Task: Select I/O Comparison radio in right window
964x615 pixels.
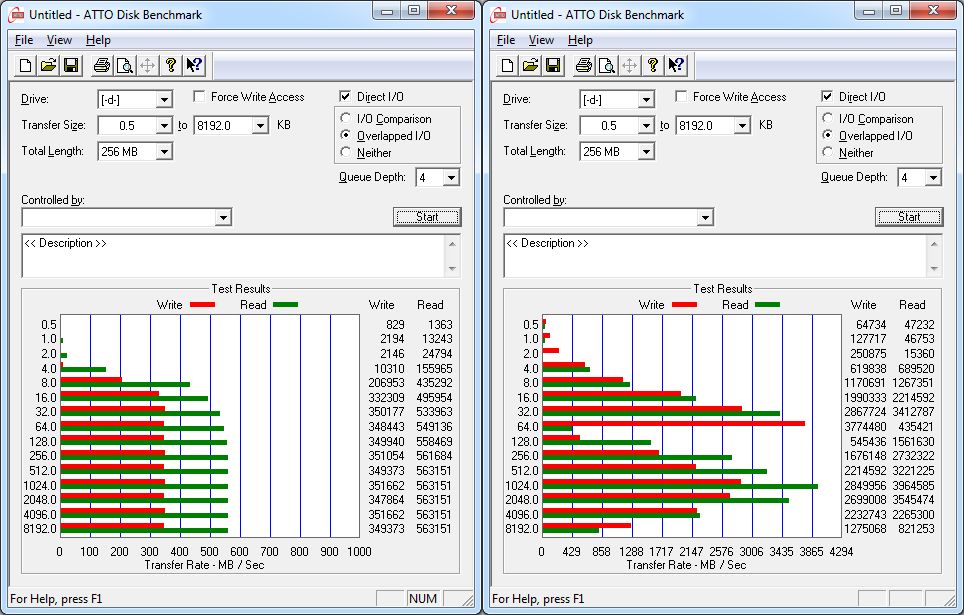Action: point(828,118)
